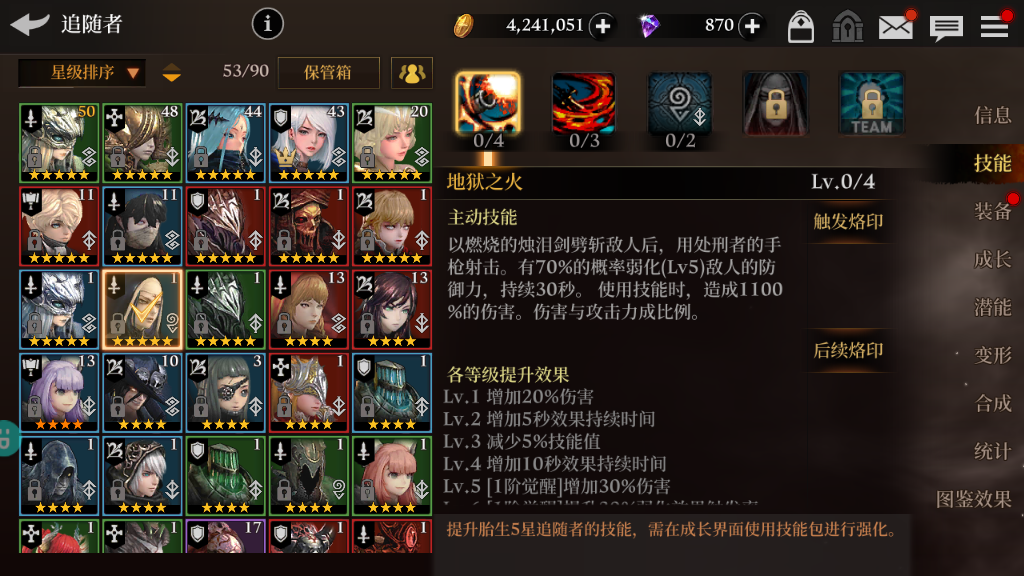Image resolution: width=1024 pixels, height=576 pixels.
Task: Select the locked TEAM skill slot
Action: point(871,103)
